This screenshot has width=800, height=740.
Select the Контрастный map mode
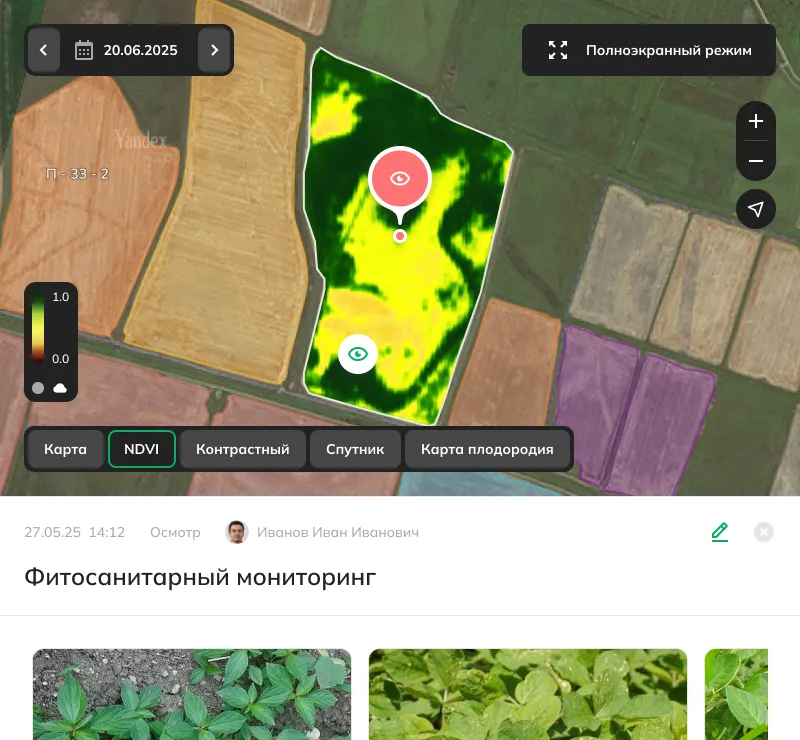pos(242,449)
